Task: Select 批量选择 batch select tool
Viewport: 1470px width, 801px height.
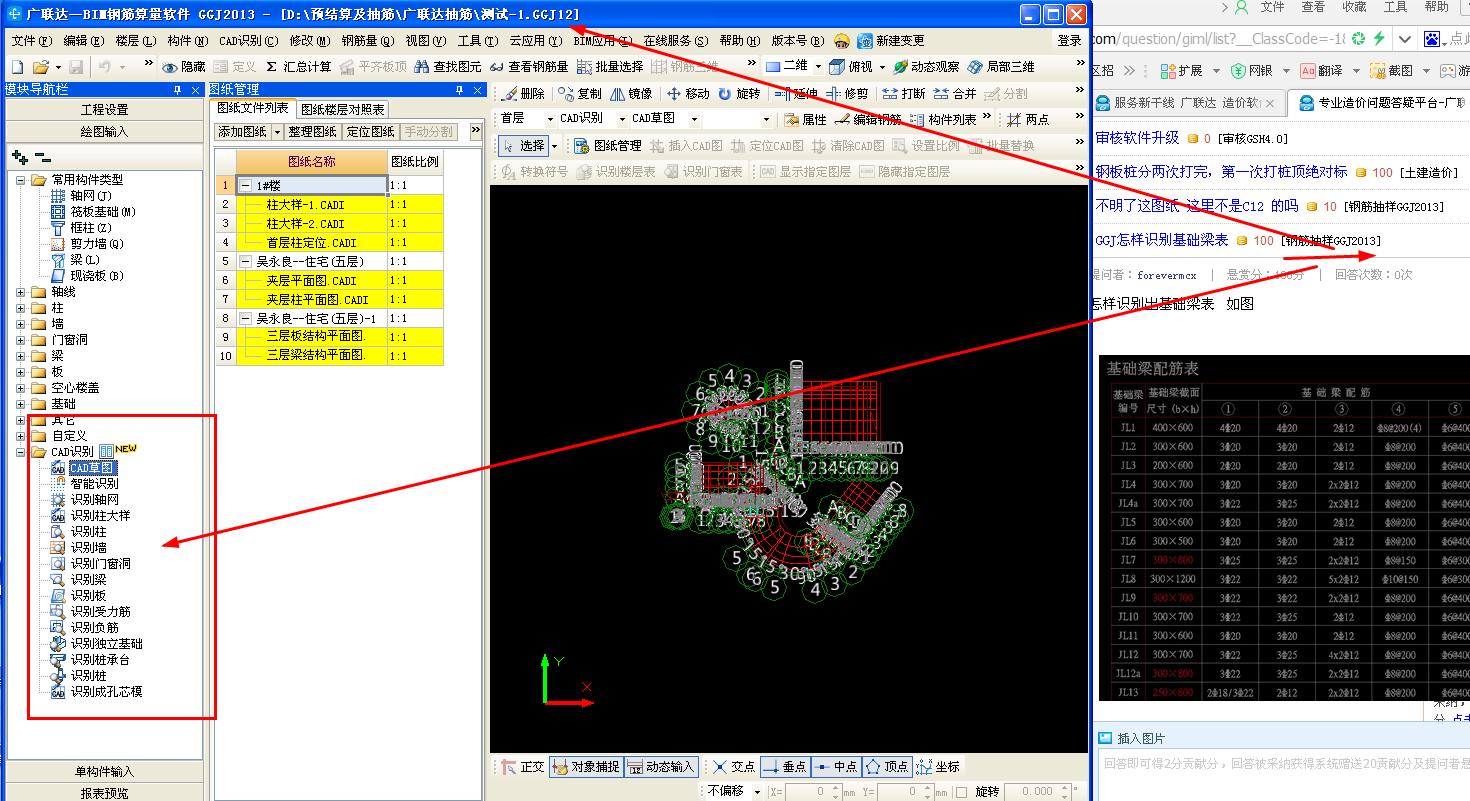Action: 609,67
